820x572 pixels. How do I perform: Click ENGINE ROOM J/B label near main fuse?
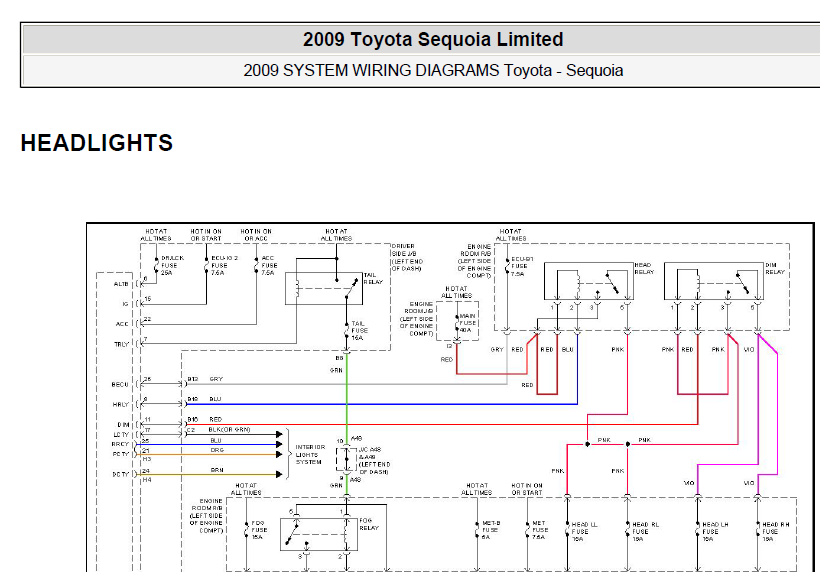(416, 318)
